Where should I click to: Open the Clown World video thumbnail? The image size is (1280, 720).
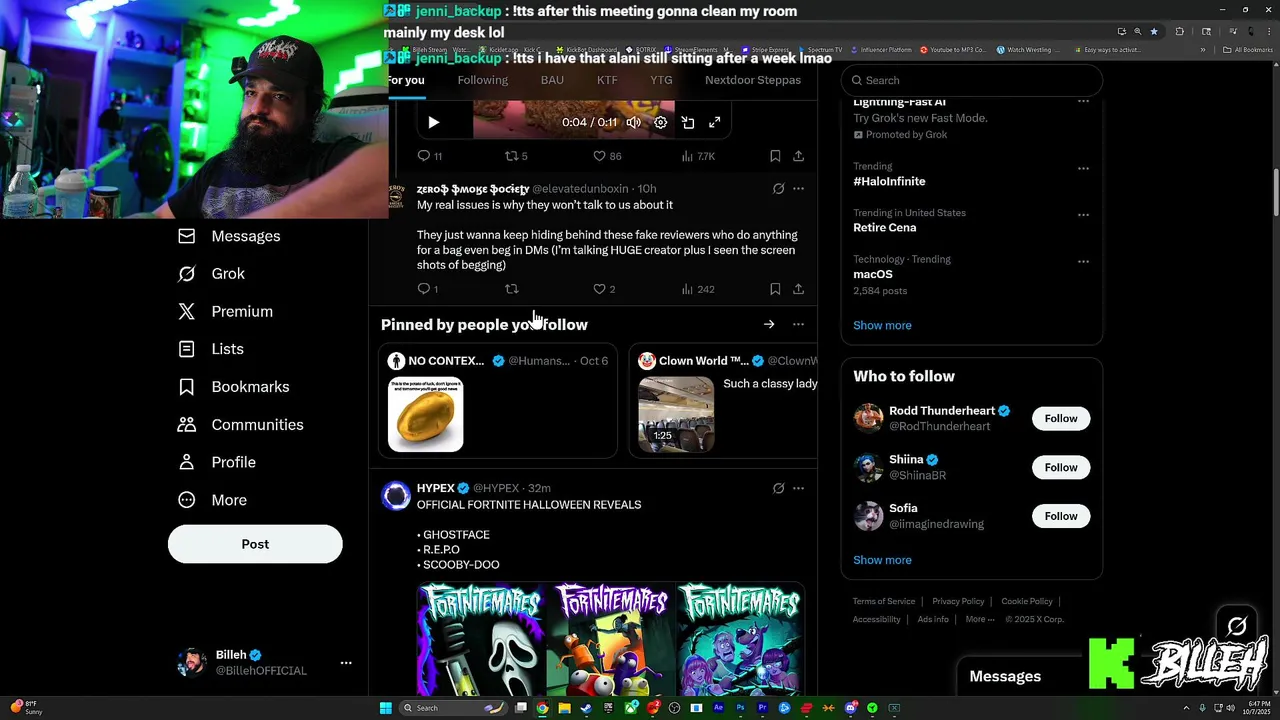[676, 414]
